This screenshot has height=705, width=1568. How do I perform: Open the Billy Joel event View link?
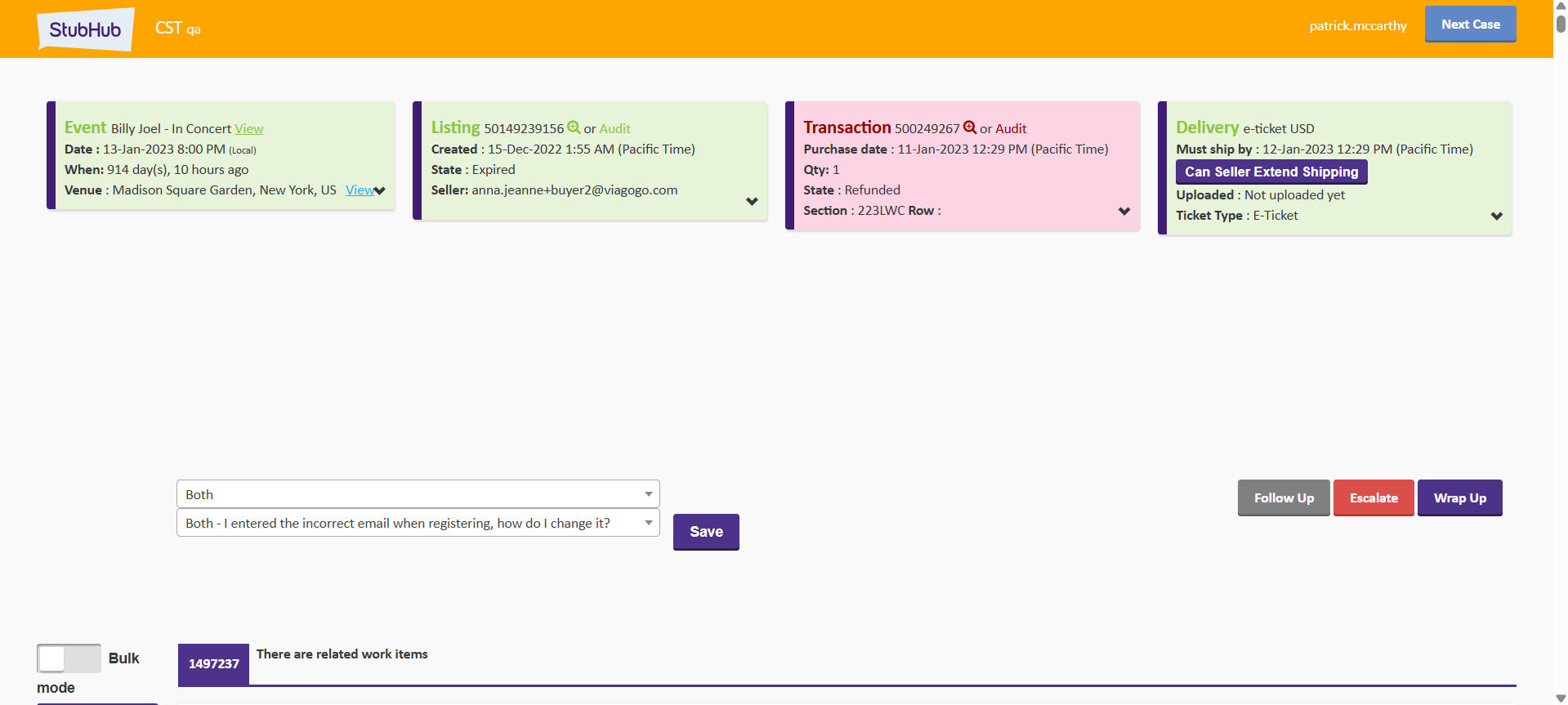[249, 129]
